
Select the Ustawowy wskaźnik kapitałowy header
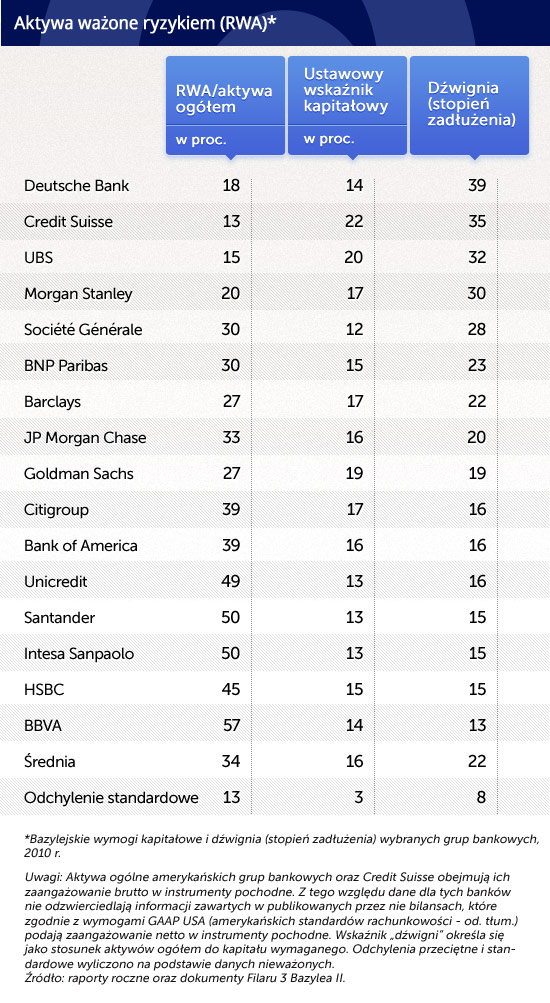coord(347,106)
